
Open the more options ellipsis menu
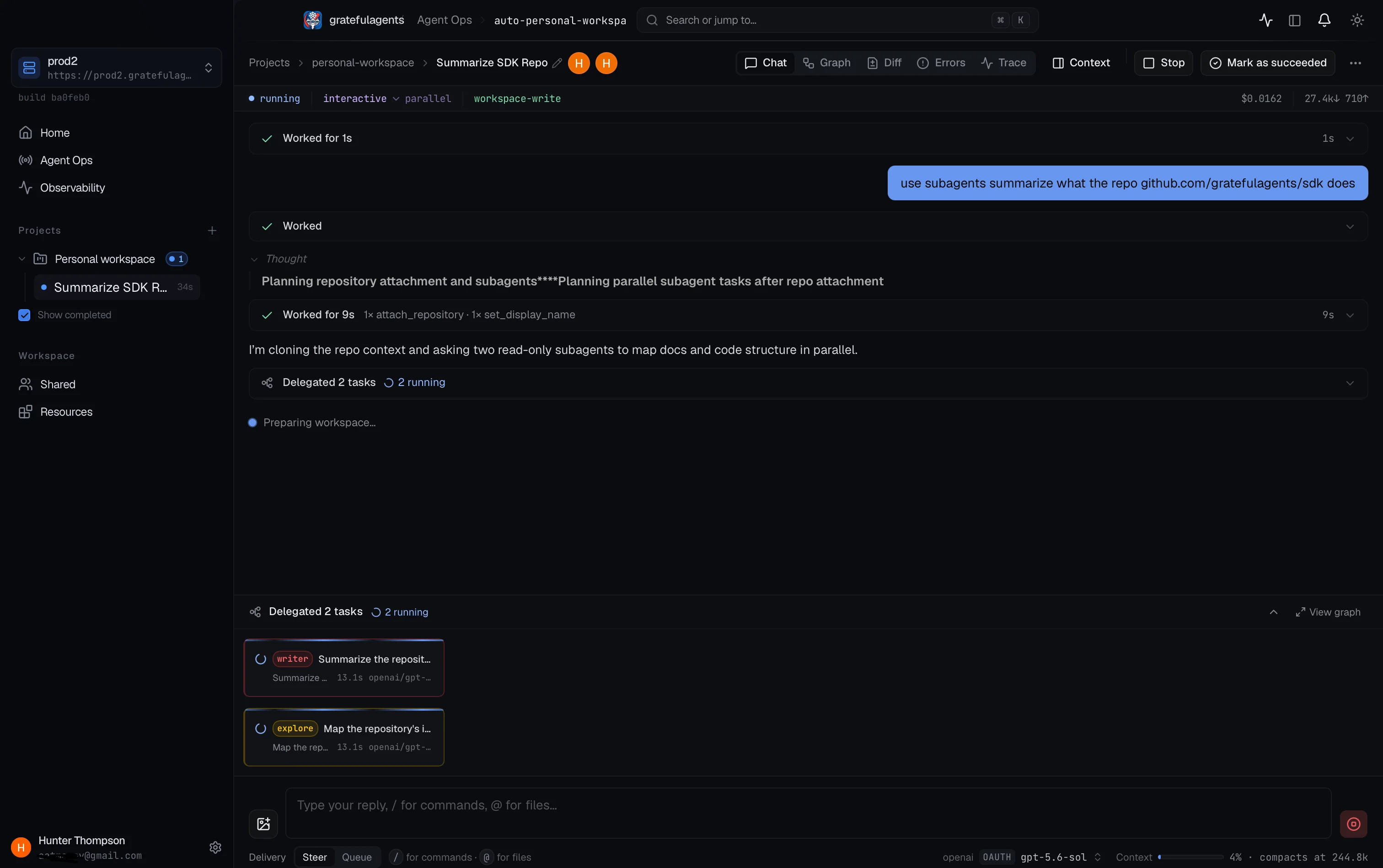coord(1355,63)
